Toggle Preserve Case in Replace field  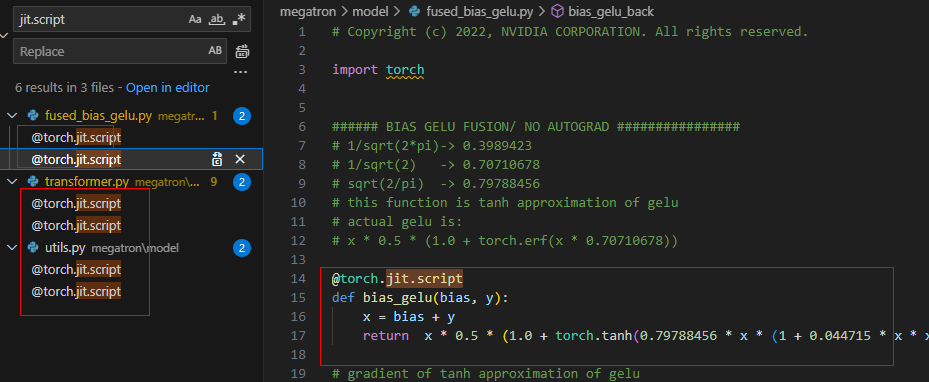tap(215, 51)
